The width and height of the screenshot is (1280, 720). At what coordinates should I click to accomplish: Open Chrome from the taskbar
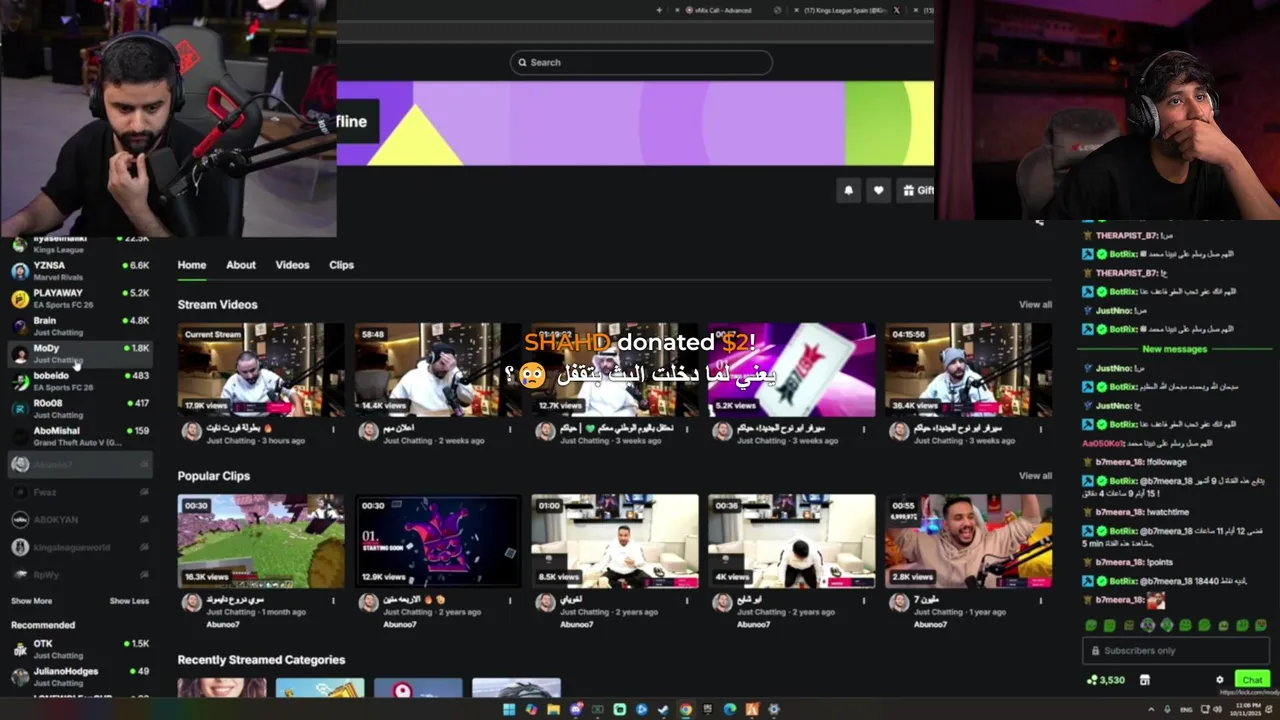point(685,709)
